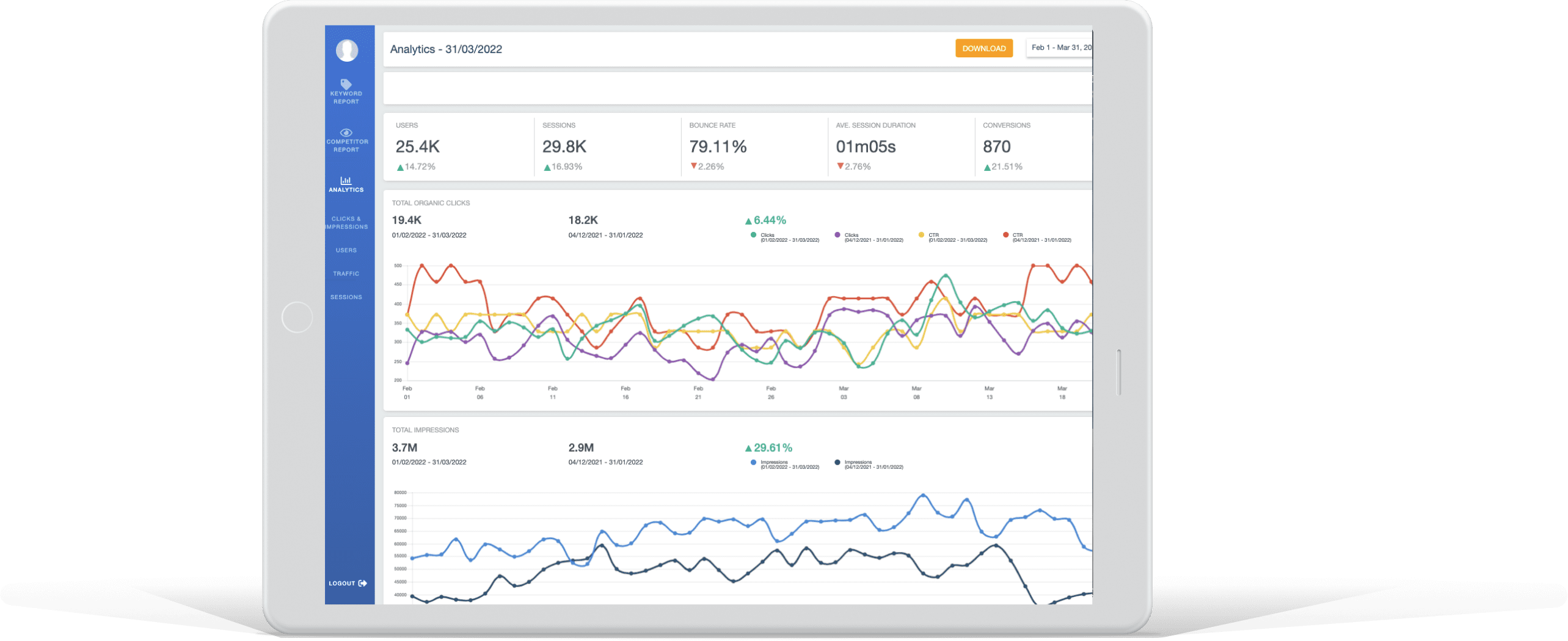Select the Analytics bar chart icon
The image size is (1568, 641).
point(346,180)
